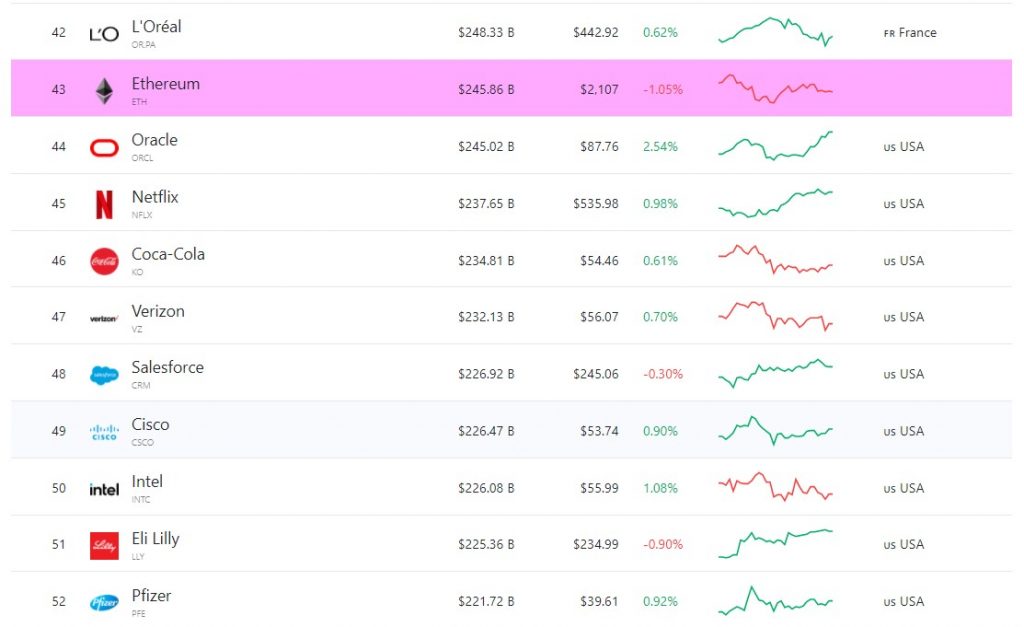Click rank number 43 for Ethereum
The height and width of the screenshot is (627, 1024).
pos(59,89)
